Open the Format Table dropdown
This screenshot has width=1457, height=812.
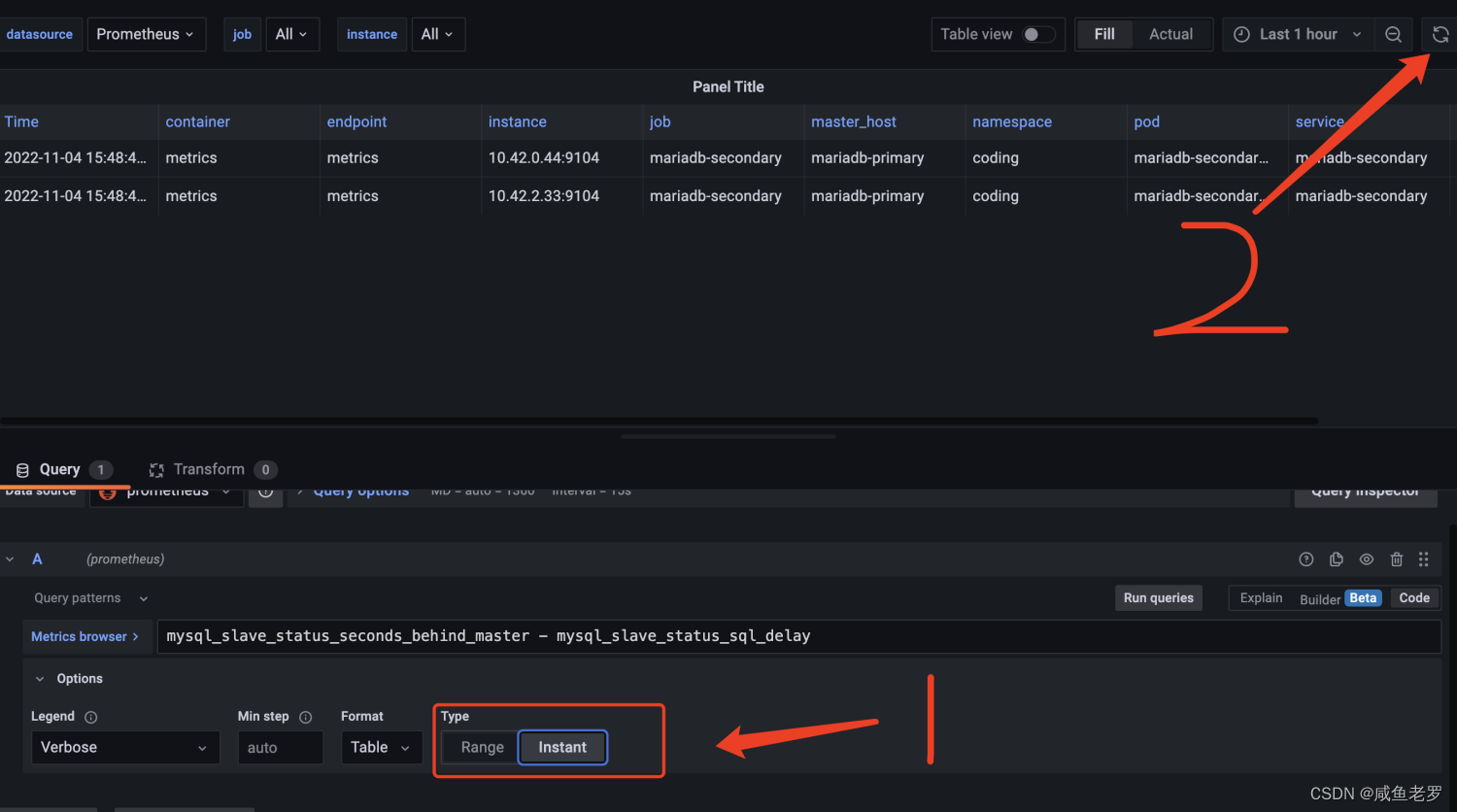coord(381,748)
